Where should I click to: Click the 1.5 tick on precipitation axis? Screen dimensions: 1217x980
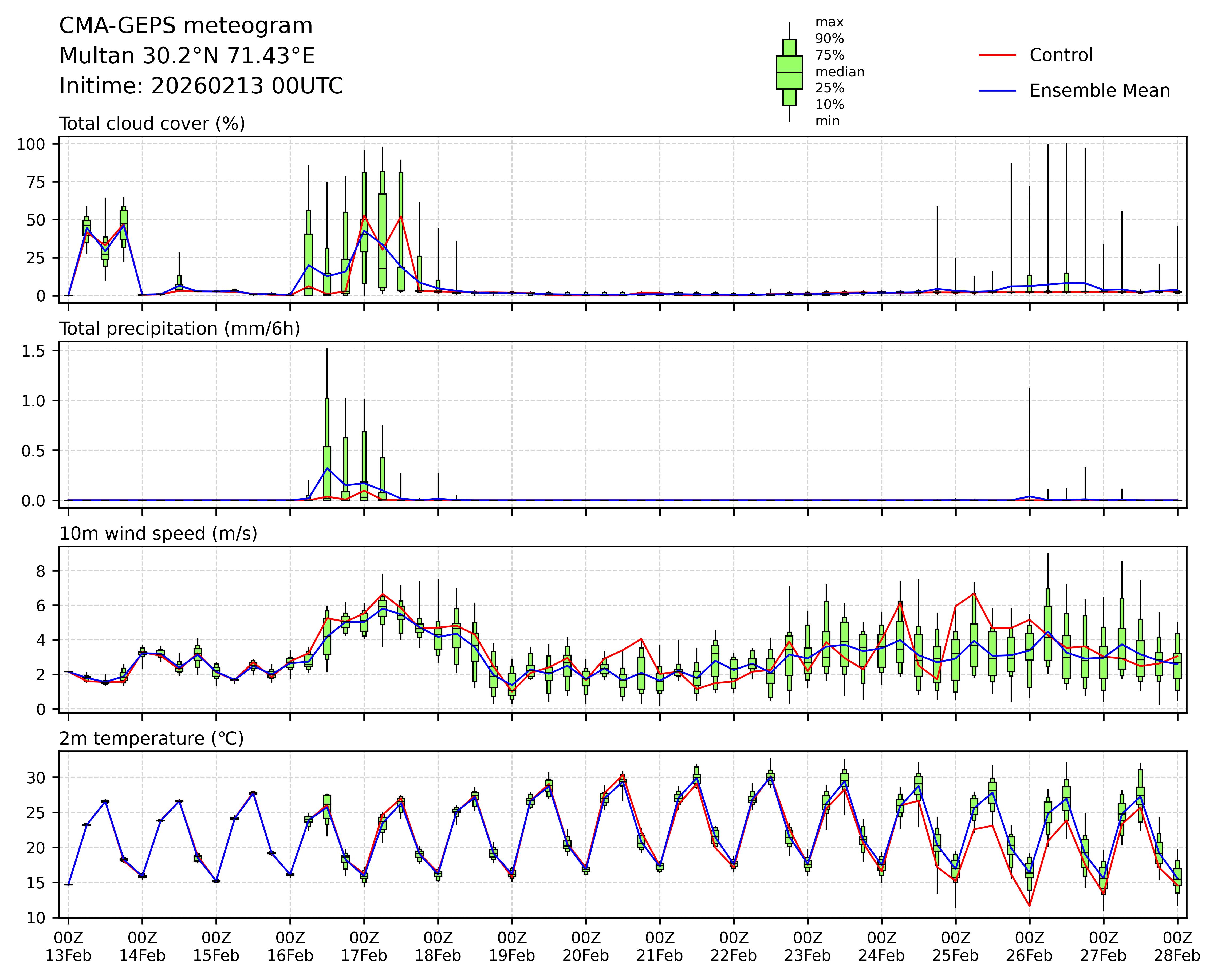click(33, 351)
